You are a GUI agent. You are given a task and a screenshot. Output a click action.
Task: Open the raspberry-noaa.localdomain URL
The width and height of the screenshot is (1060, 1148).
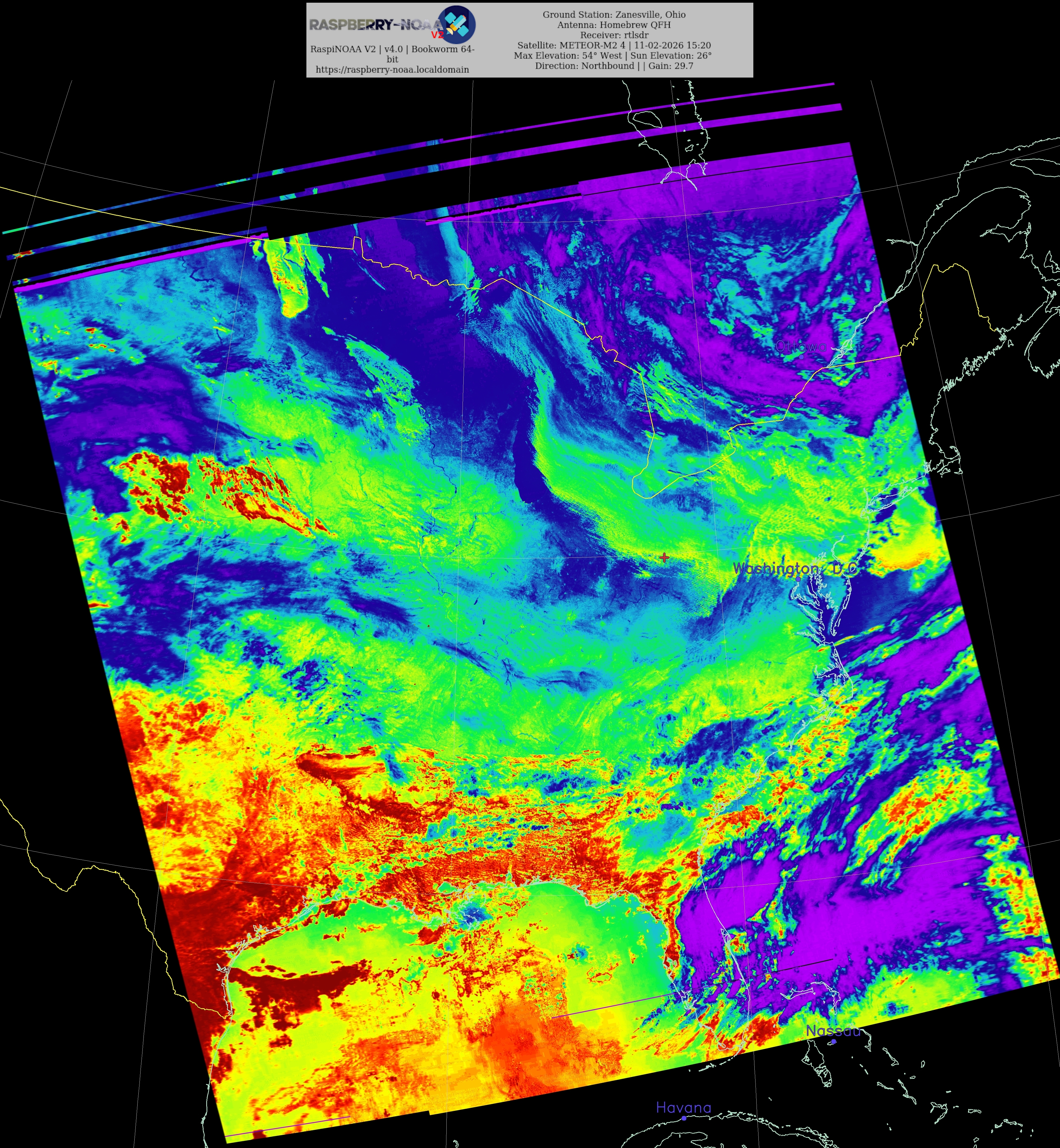392,69
